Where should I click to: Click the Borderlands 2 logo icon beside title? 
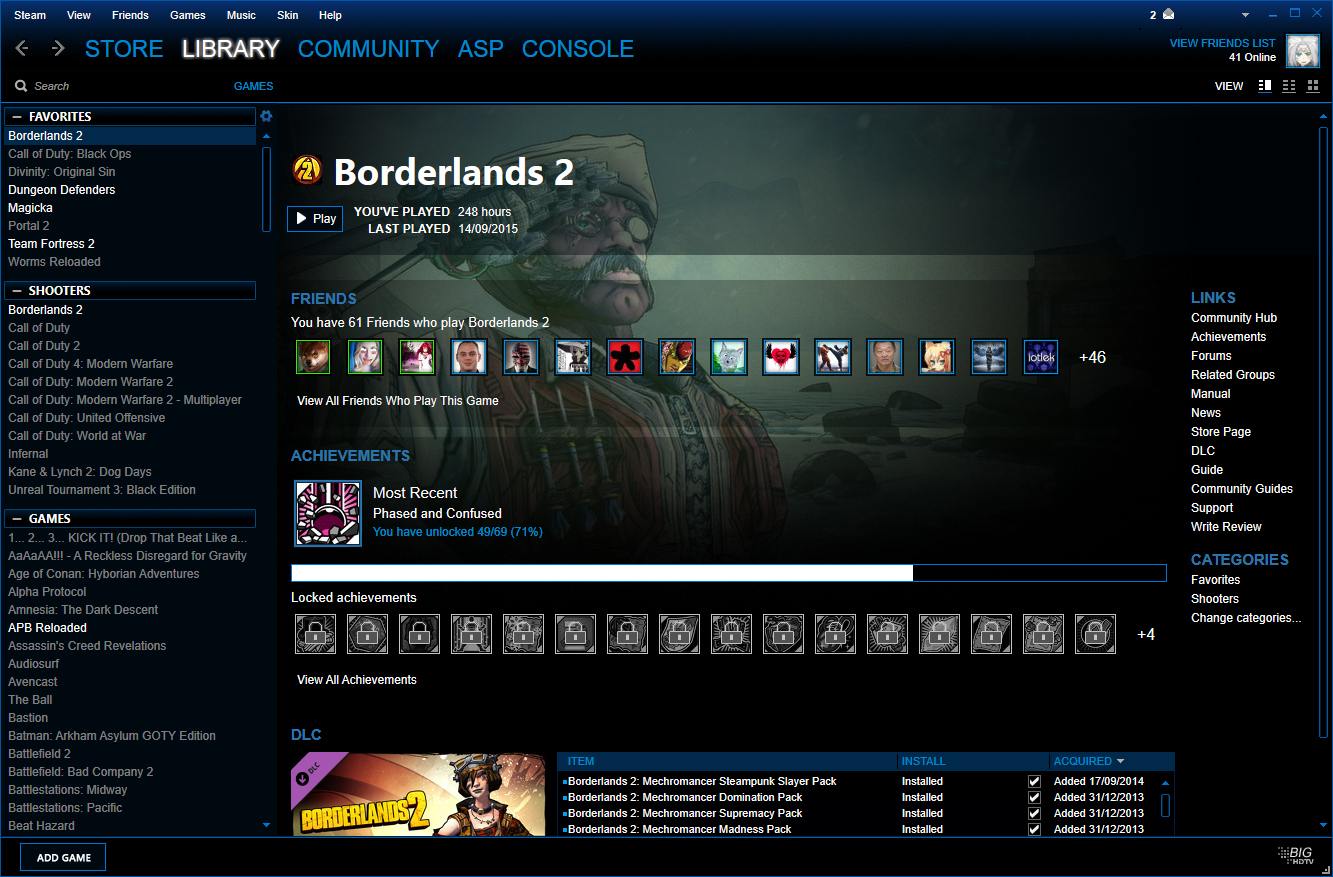coord(307,171)
